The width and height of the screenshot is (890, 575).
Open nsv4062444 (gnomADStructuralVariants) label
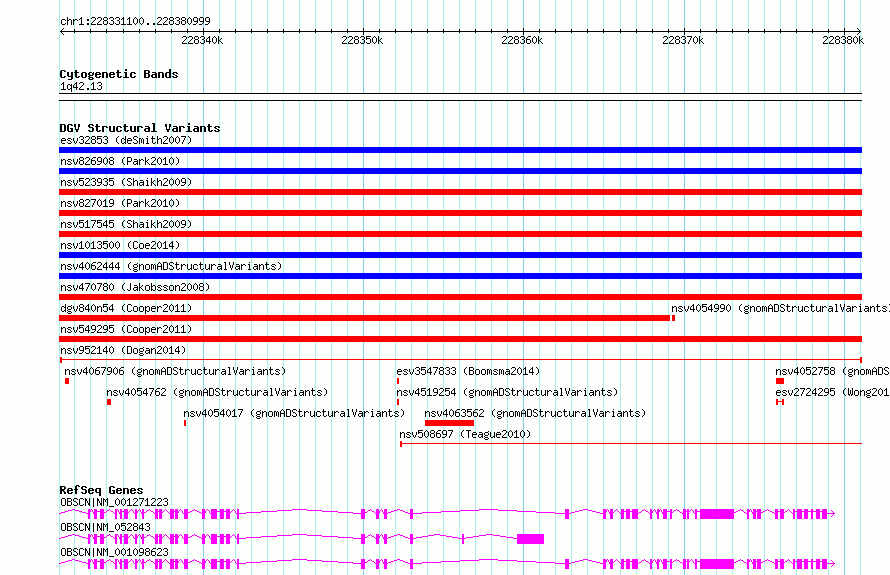click(171, 266)
